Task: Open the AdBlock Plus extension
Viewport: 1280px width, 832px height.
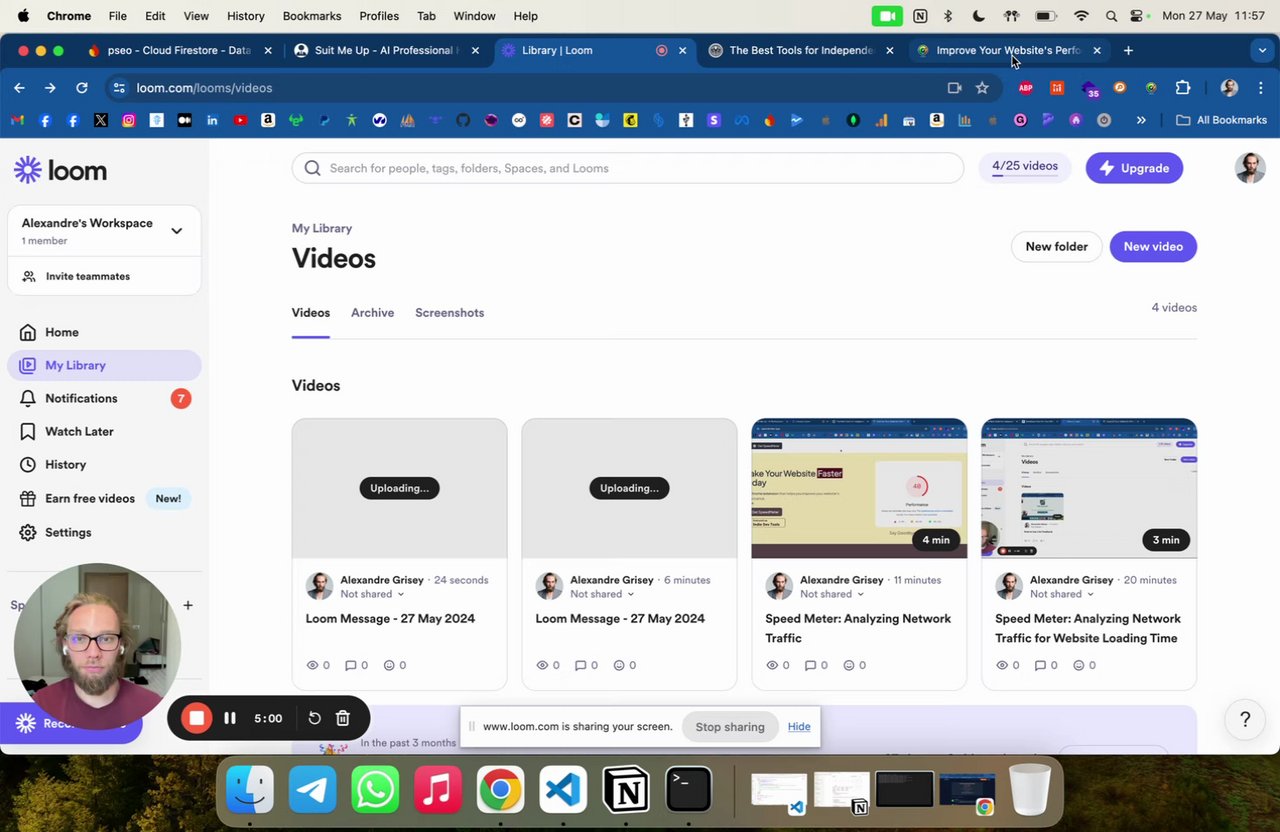Action: pos(1025,88)
